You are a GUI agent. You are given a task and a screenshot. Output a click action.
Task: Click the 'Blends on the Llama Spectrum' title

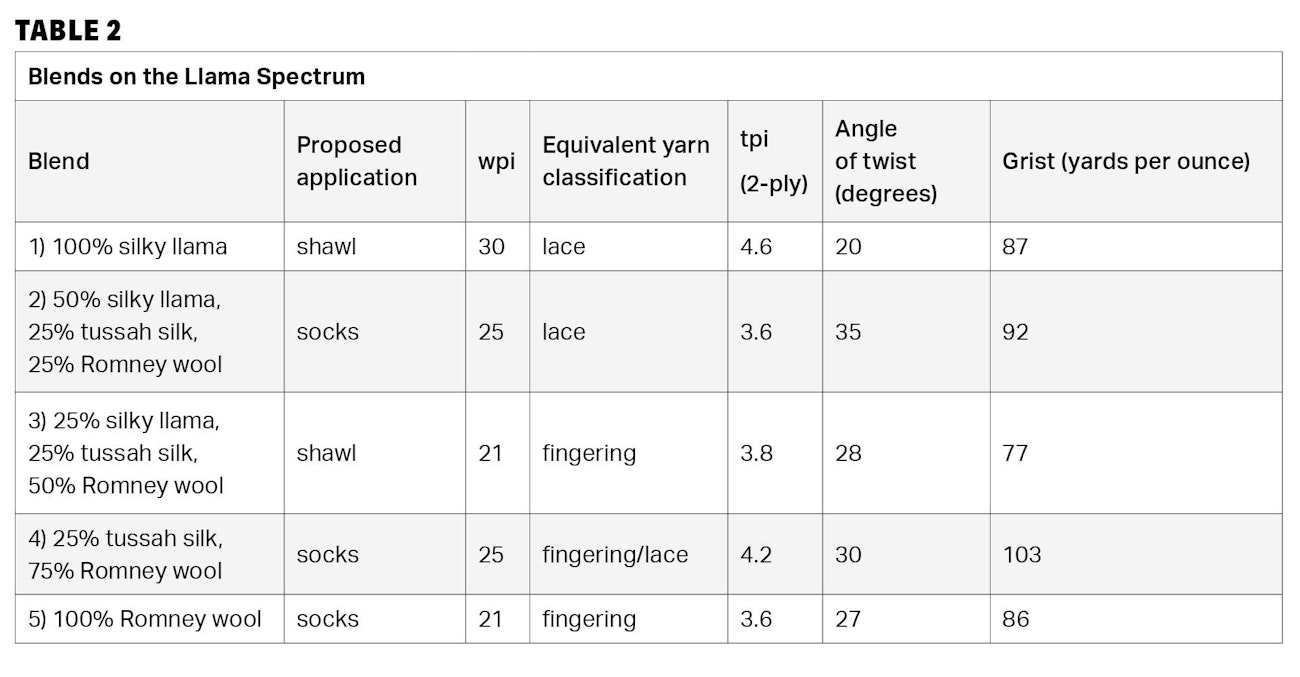tap(196, 77)
